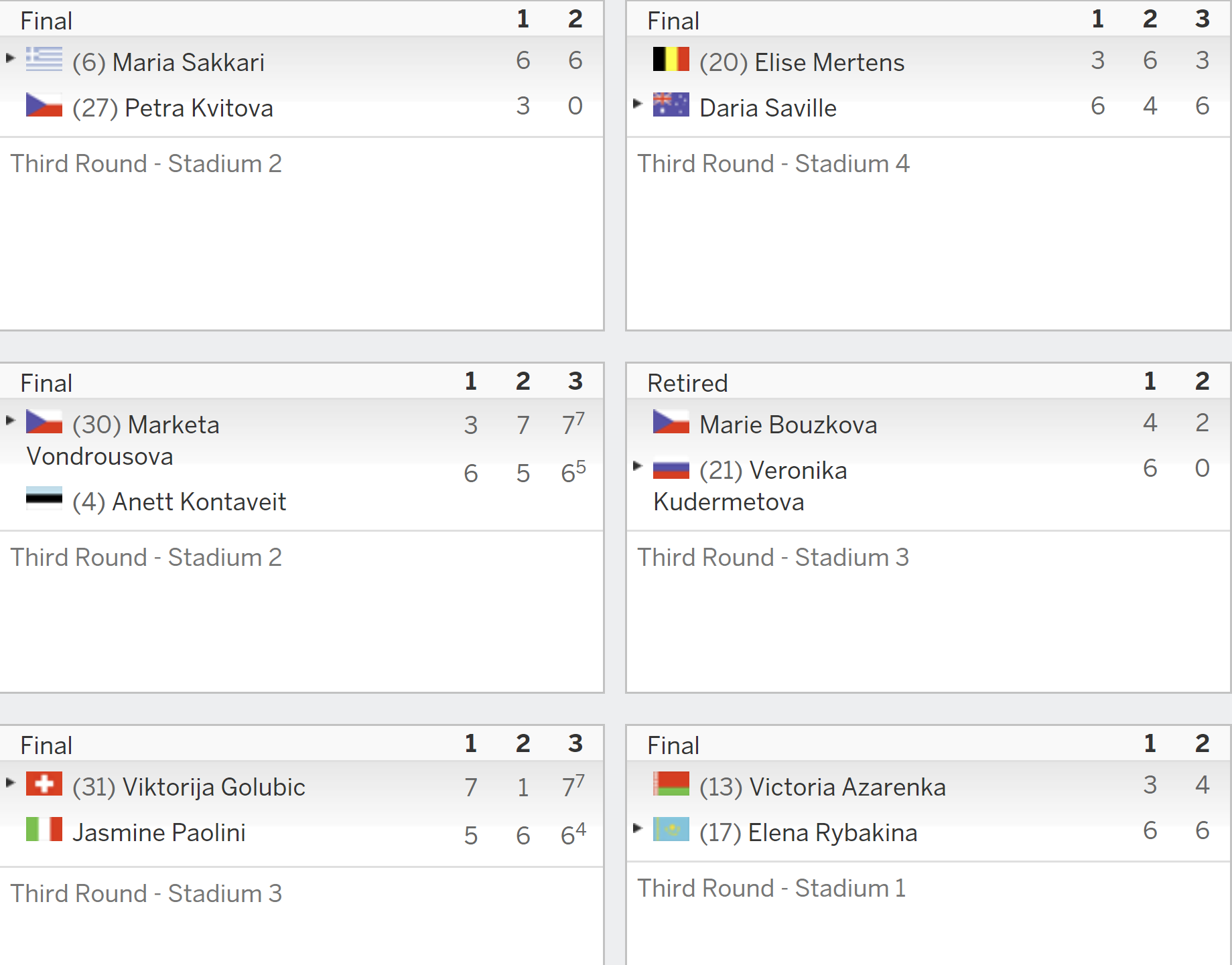Click the Russian flag next to Veronika Kudermetova
The height and width of the screenshot is (965, 1232).
click(x=671, y=468)
